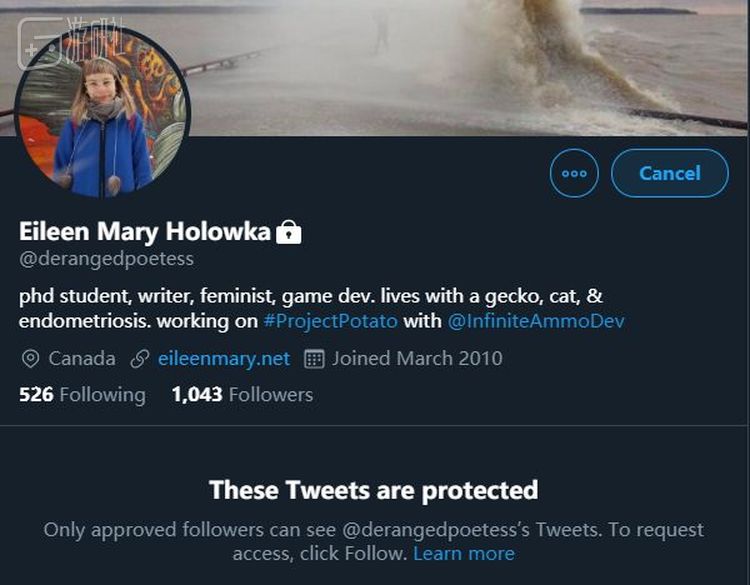The width and height of the screenshot is (750, 585).
Task: Open the eileenmary.net website link
Action: point(223,358)
